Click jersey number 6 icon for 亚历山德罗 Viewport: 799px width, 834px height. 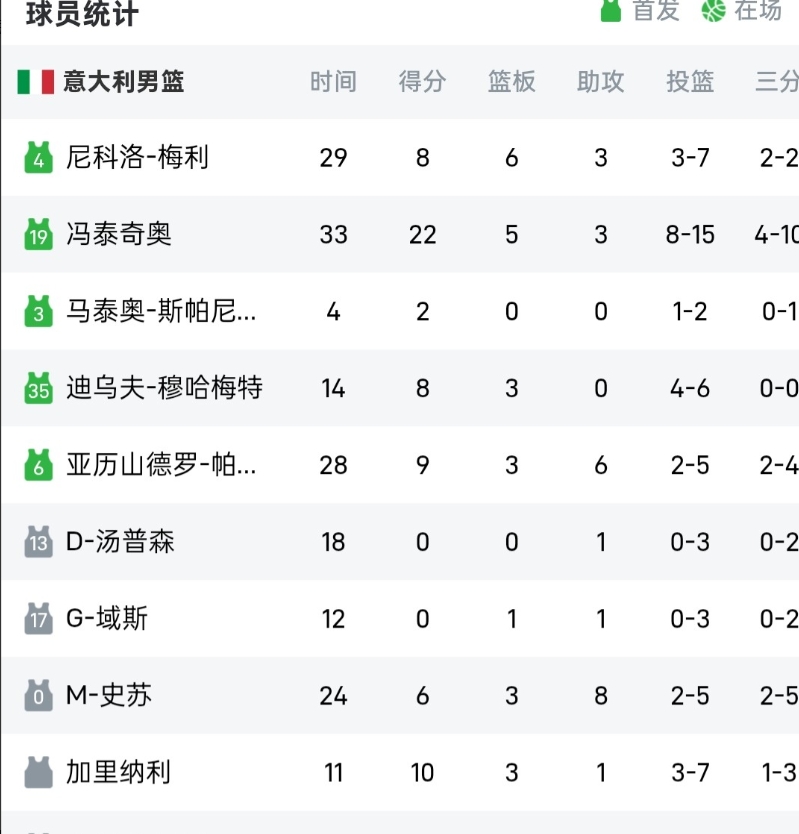(x=38, y=465)
